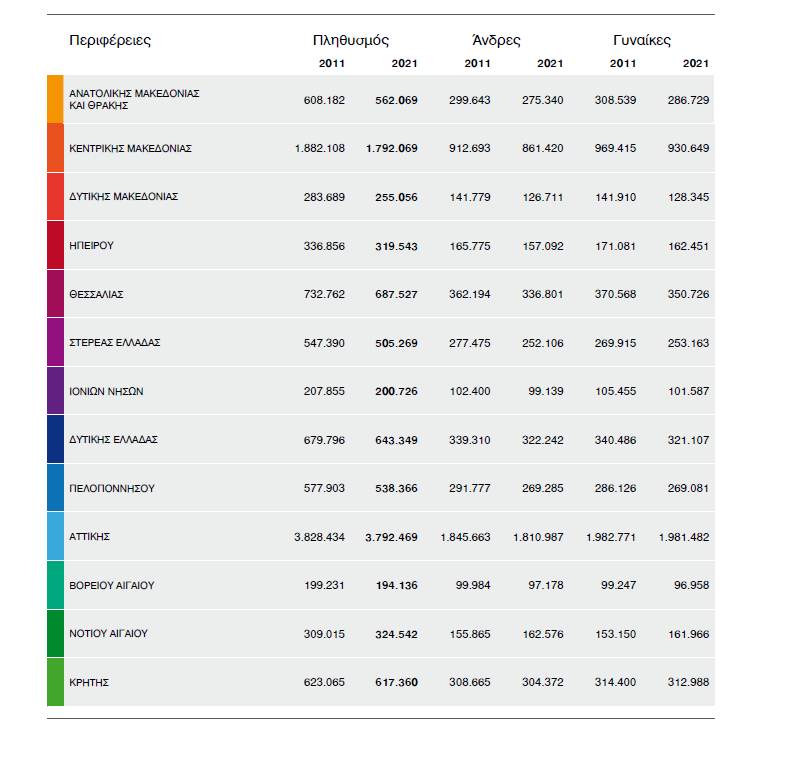
Task: Select the green swatch beside ΚΡΗΤΗΣ
Action: [55, 682]
